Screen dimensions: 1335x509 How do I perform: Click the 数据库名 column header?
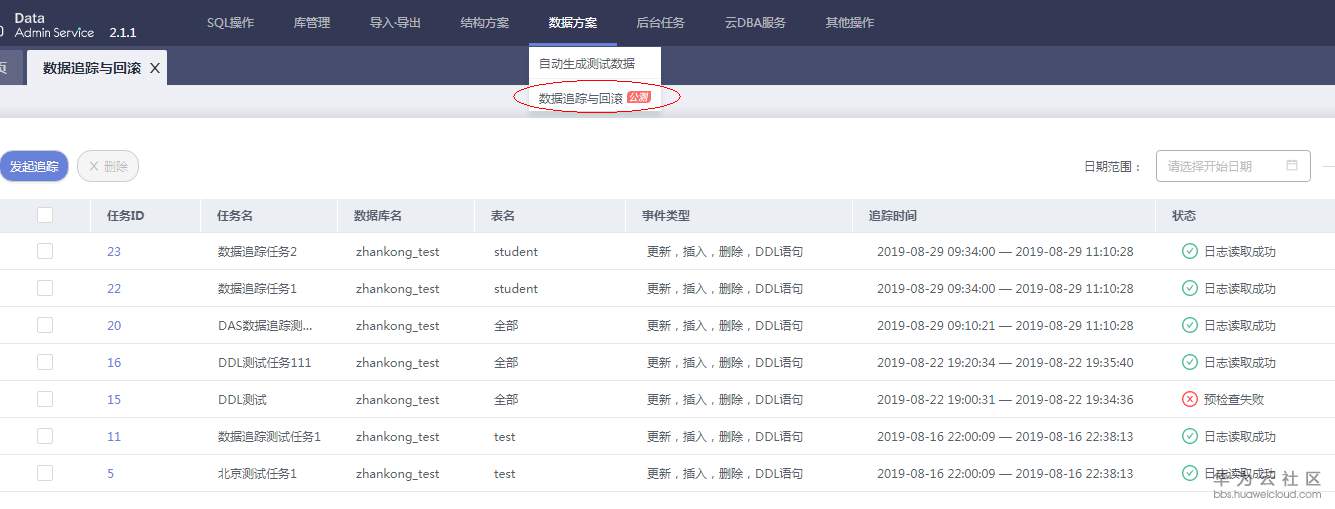tap(378, 216)
